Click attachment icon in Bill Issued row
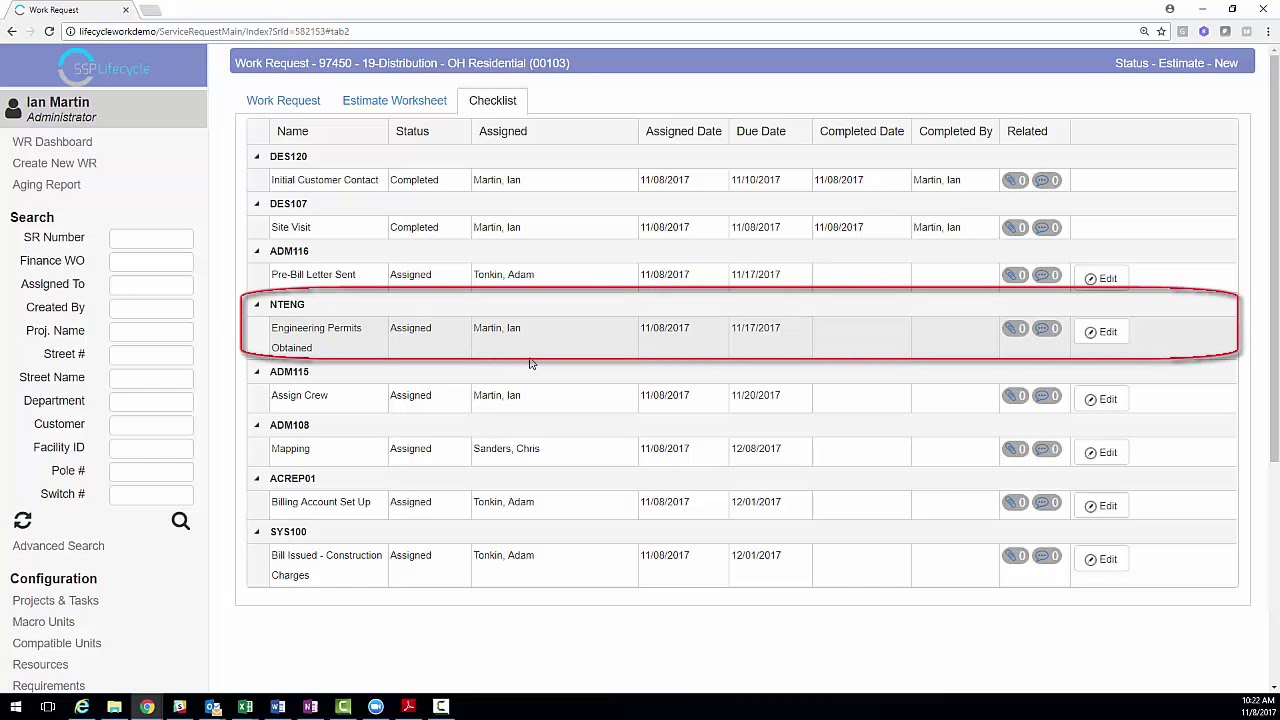 point(1015,556)
